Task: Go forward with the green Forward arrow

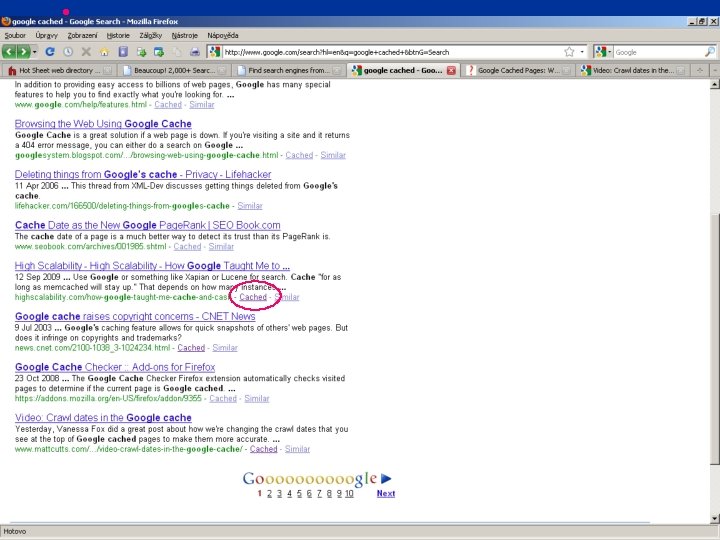Action: [x=23, y=52]
